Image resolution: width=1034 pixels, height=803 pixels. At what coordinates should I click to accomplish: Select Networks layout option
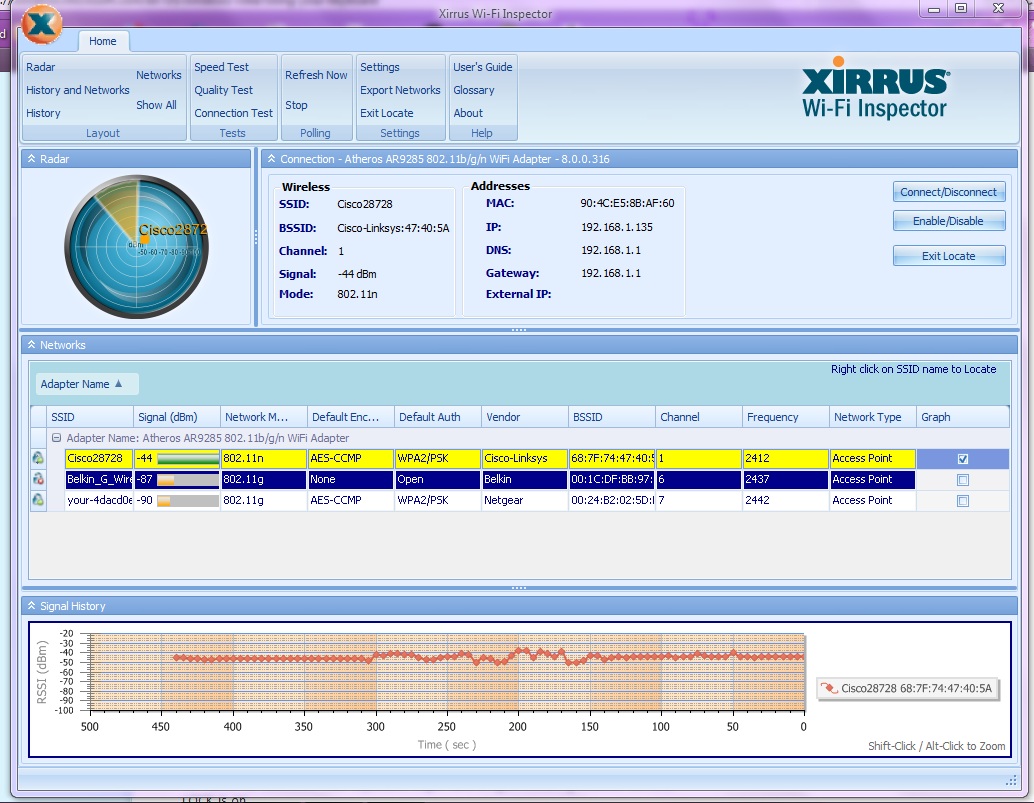coord(158,75)
